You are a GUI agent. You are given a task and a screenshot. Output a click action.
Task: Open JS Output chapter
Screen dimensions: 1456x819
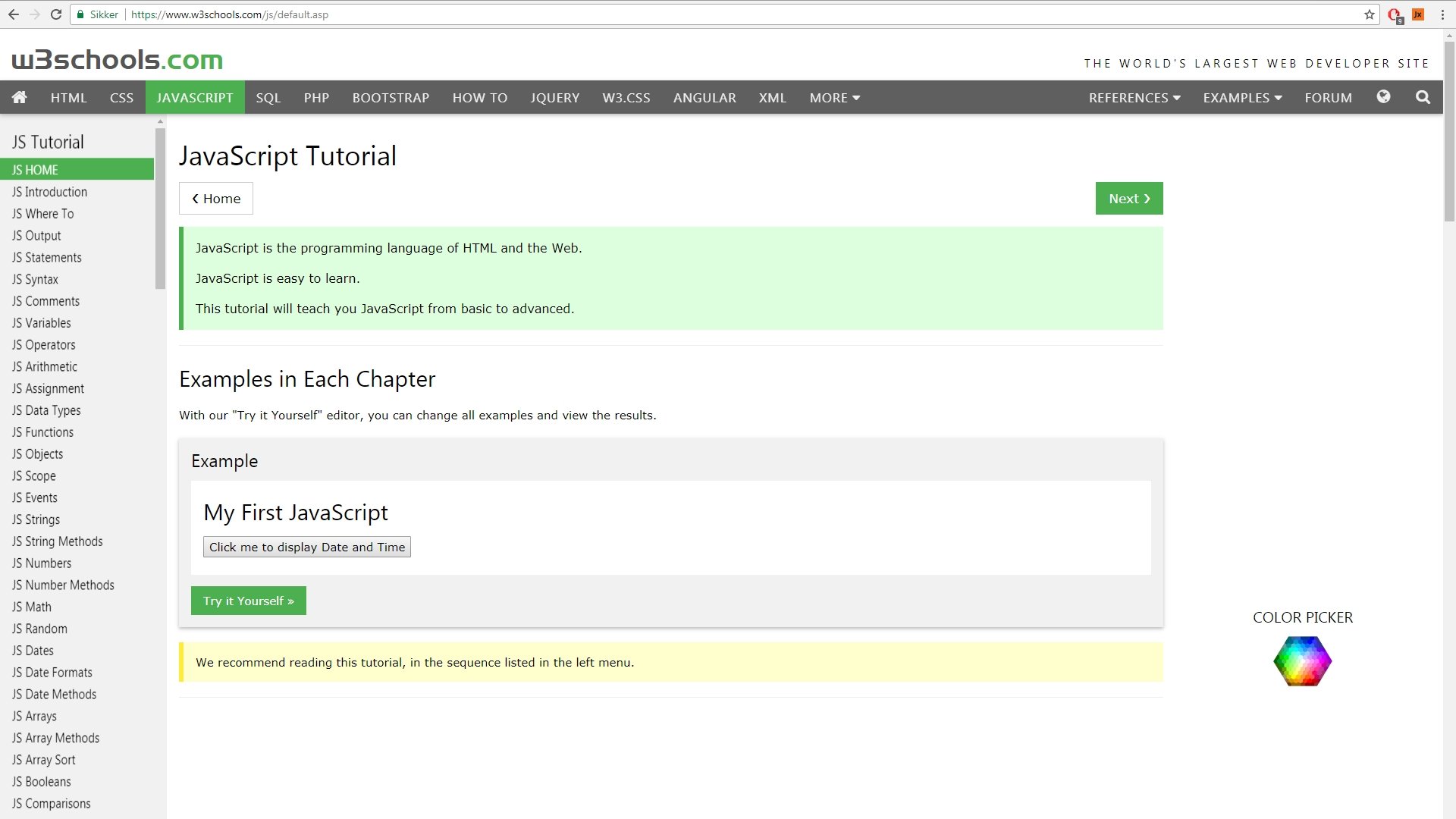click(x=77, y=236)
